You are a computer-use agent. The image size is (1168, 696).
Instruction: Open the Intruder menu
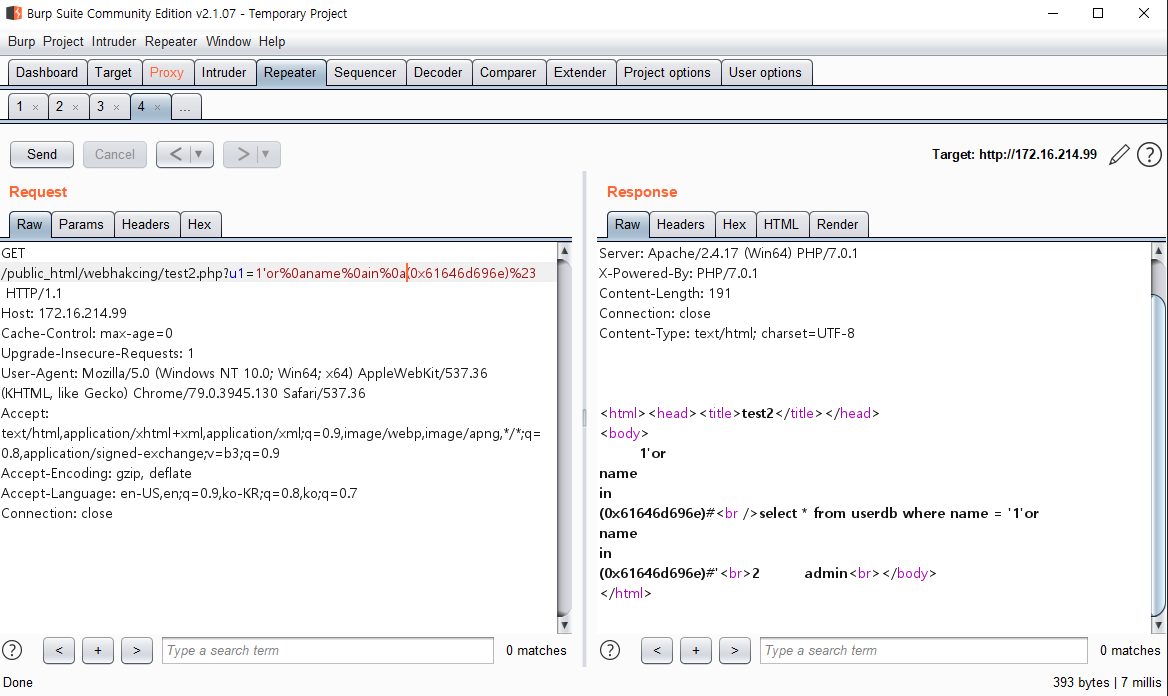(114, 42)
